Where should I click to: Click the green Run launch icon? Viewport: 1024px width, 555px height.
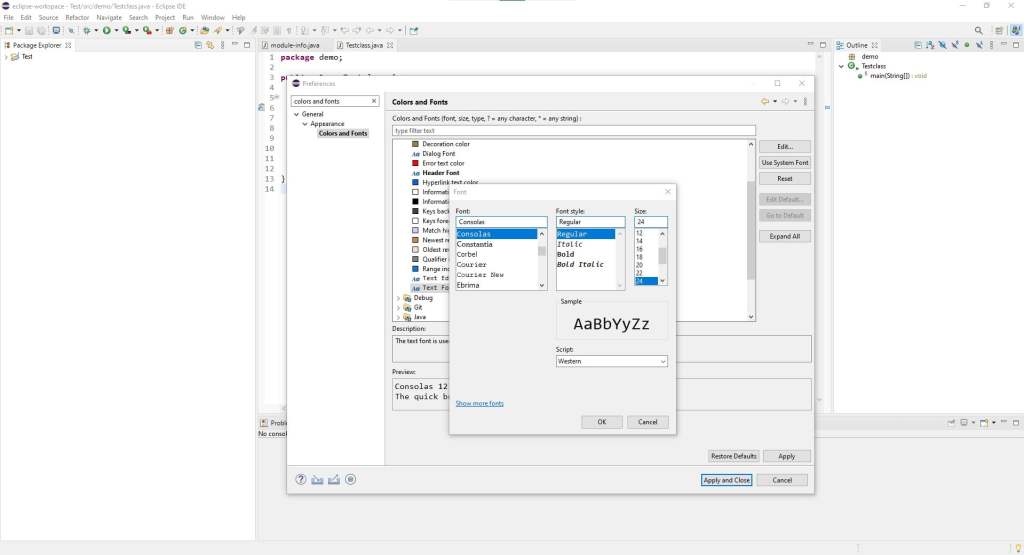(x=106, y=30)
